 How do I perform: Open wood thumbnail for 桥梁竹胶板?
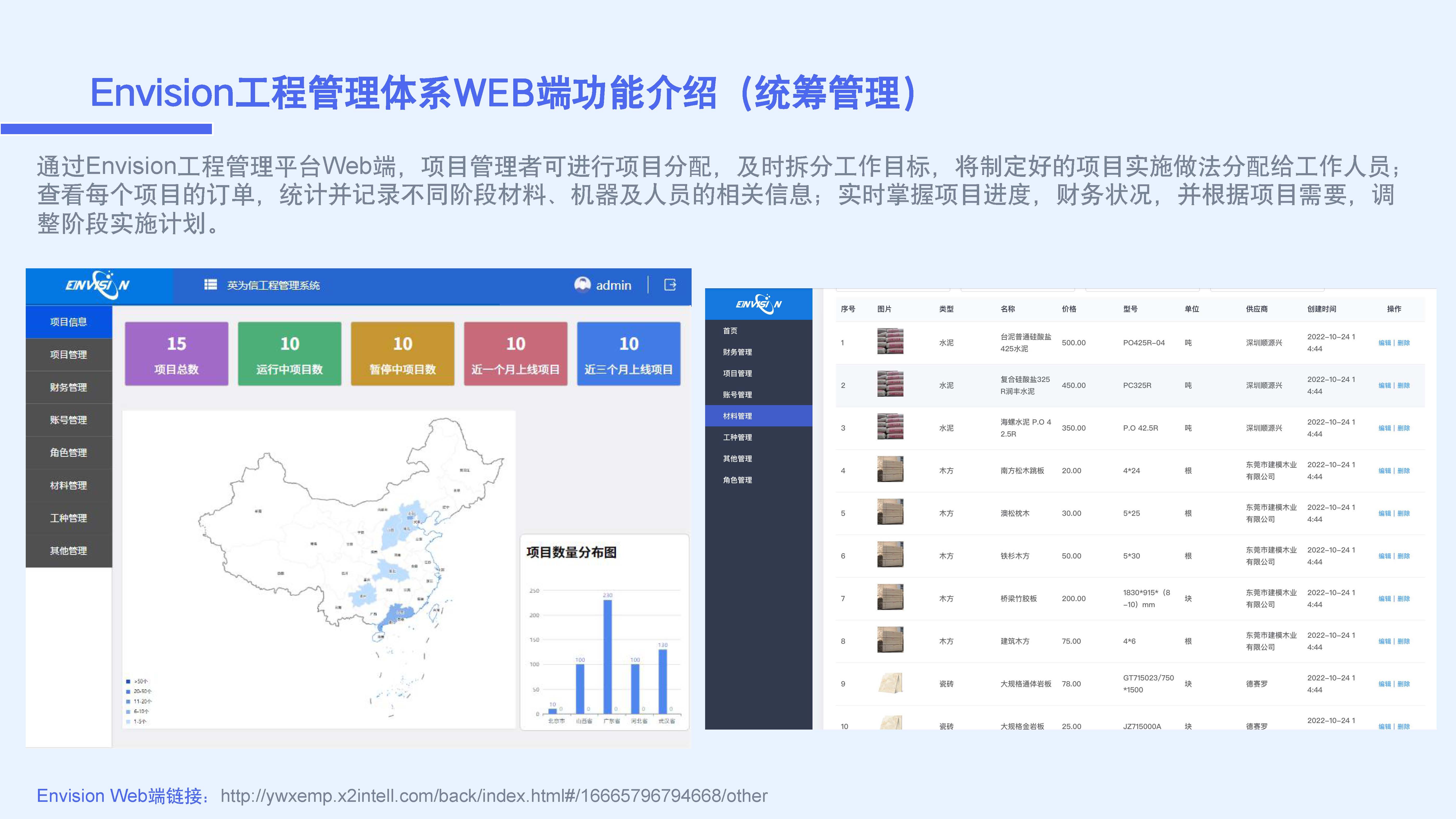pyautogui.click(x=890, y=597)
